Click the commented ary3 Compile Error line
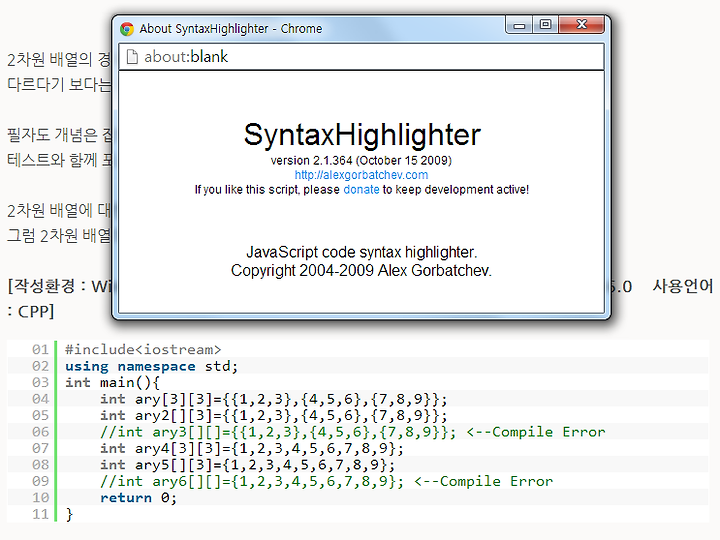 pos(353,432)
